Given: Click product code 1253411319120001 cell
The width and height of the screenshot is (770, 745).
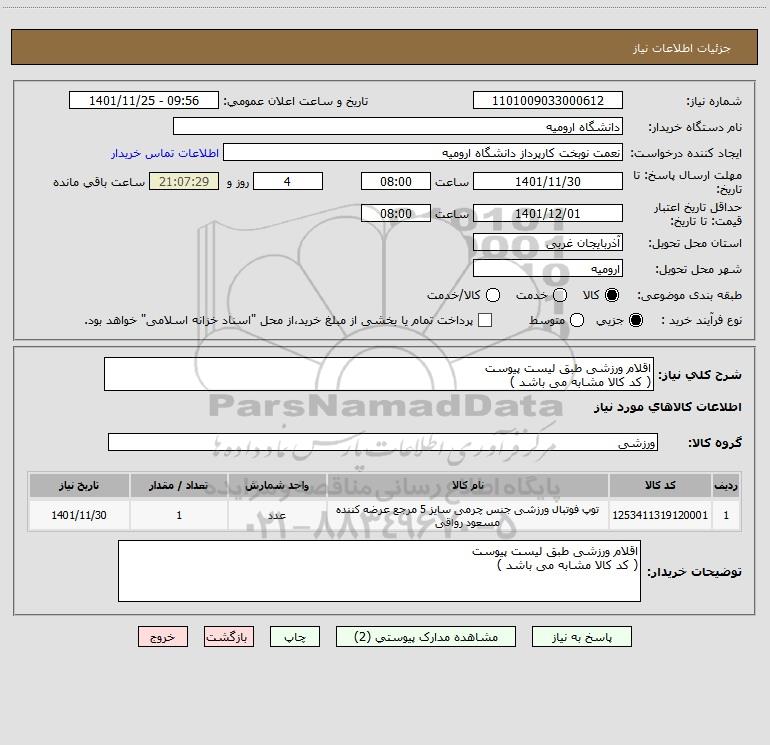Looking at the screenshot, I should tap(660, 515).
